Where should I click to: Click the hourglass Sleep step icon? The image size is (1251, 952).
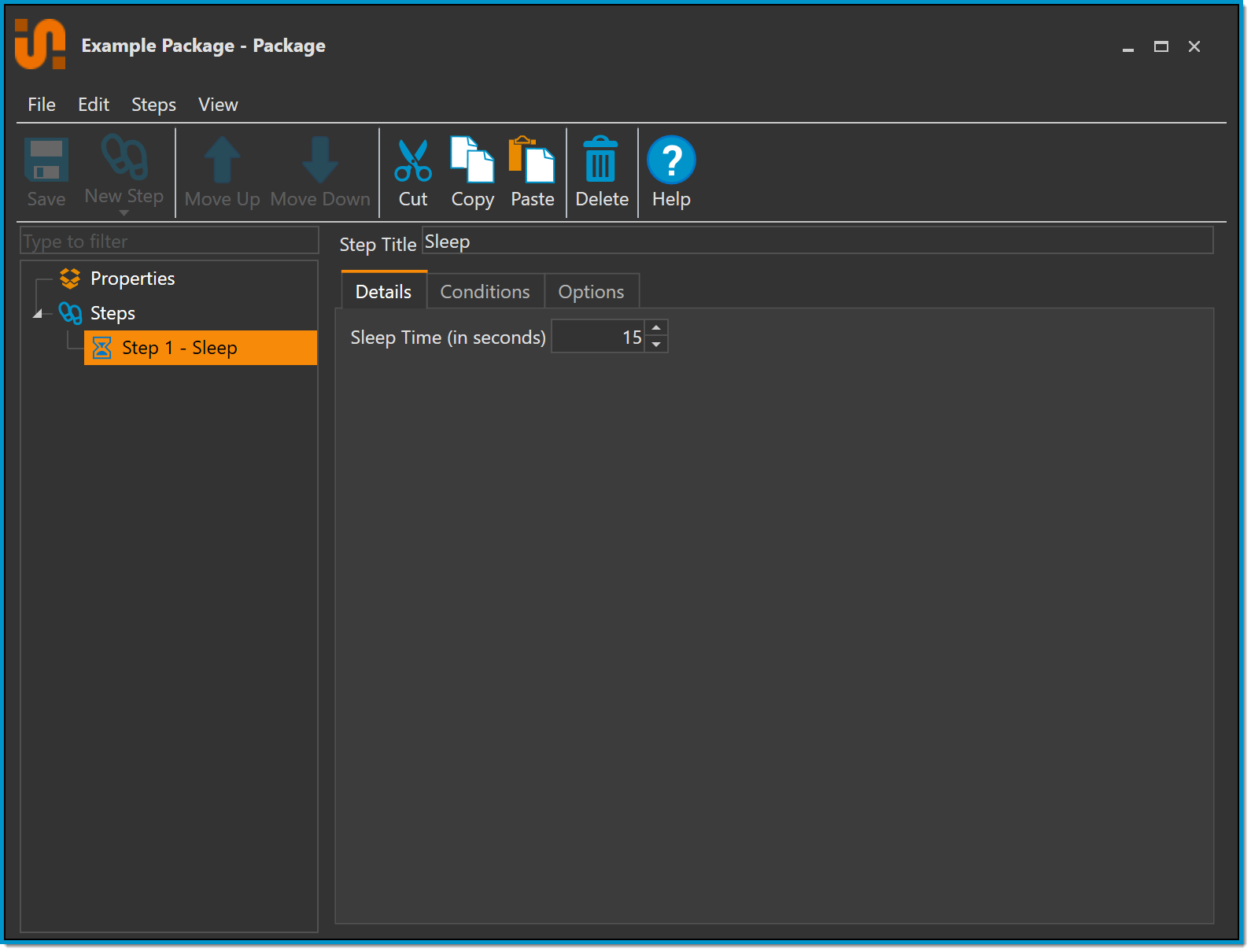coord(102,348)
